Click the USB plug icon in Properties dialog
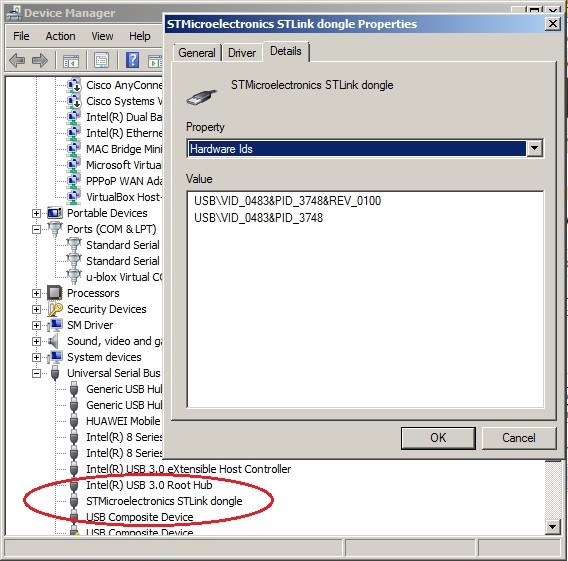Screen dimensions: 568x561 point(202,96)
